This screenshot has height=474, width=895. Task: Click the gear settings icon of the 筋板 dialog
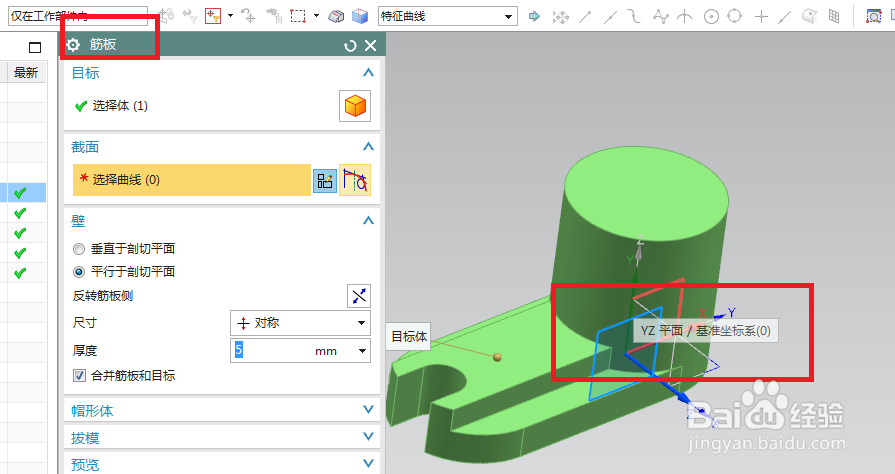[x=73, y=45]
